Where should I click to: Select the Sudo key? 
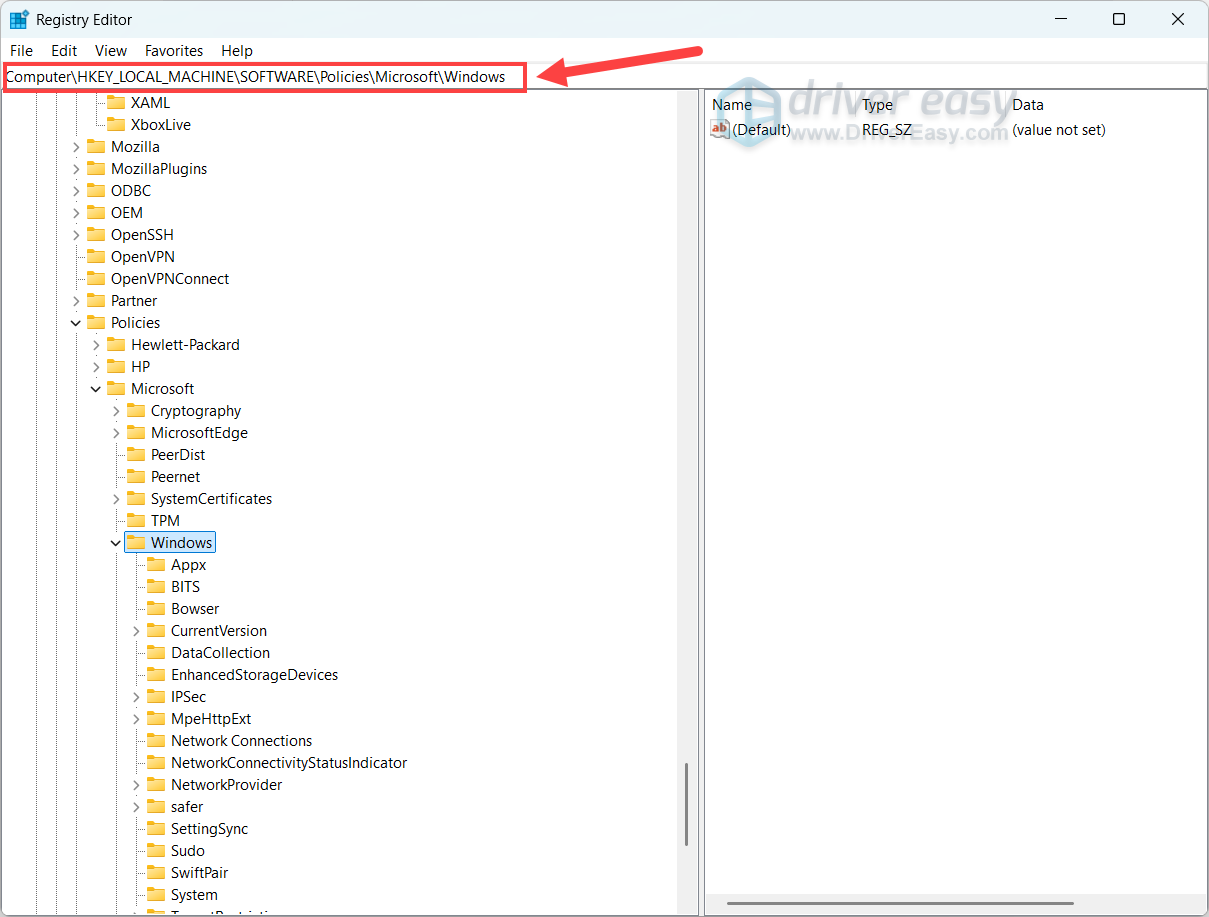tap(187, 850)
